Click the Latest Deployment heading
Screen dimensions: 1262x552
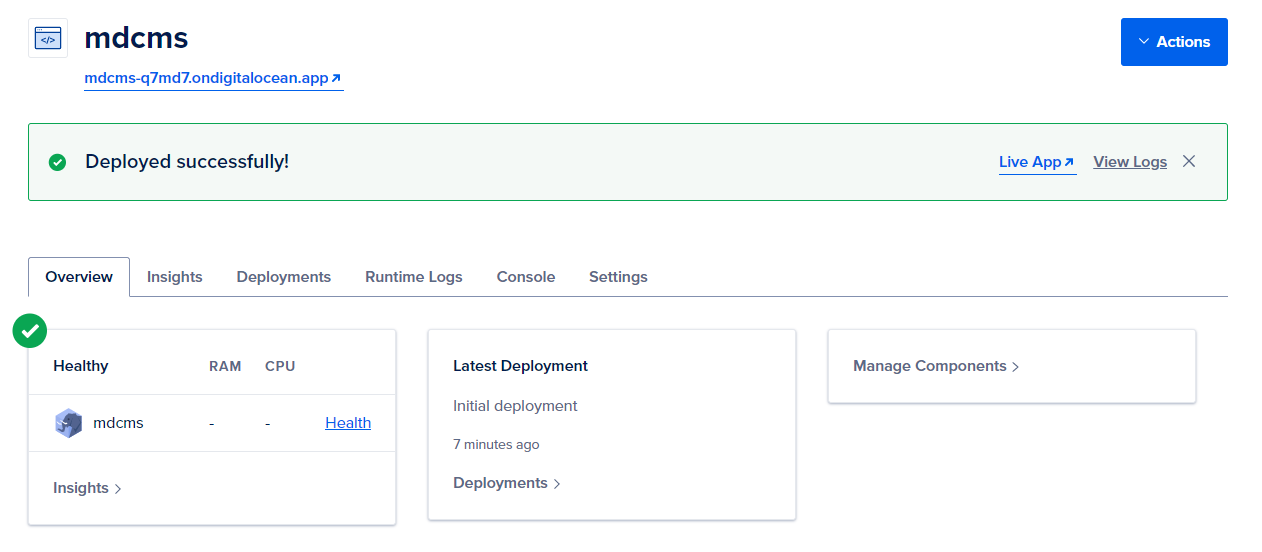tap(520, 366)
